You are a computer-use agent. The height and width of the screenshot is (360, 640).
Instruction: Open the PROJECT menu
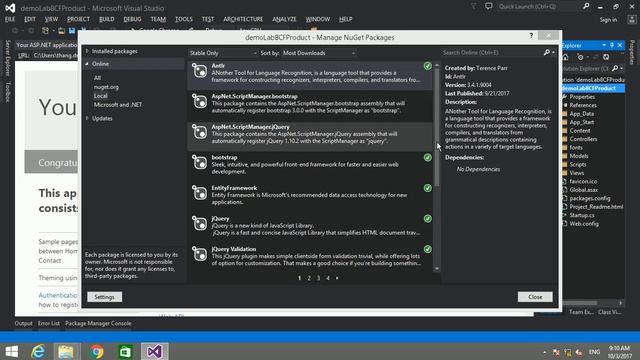click(78, 19)
